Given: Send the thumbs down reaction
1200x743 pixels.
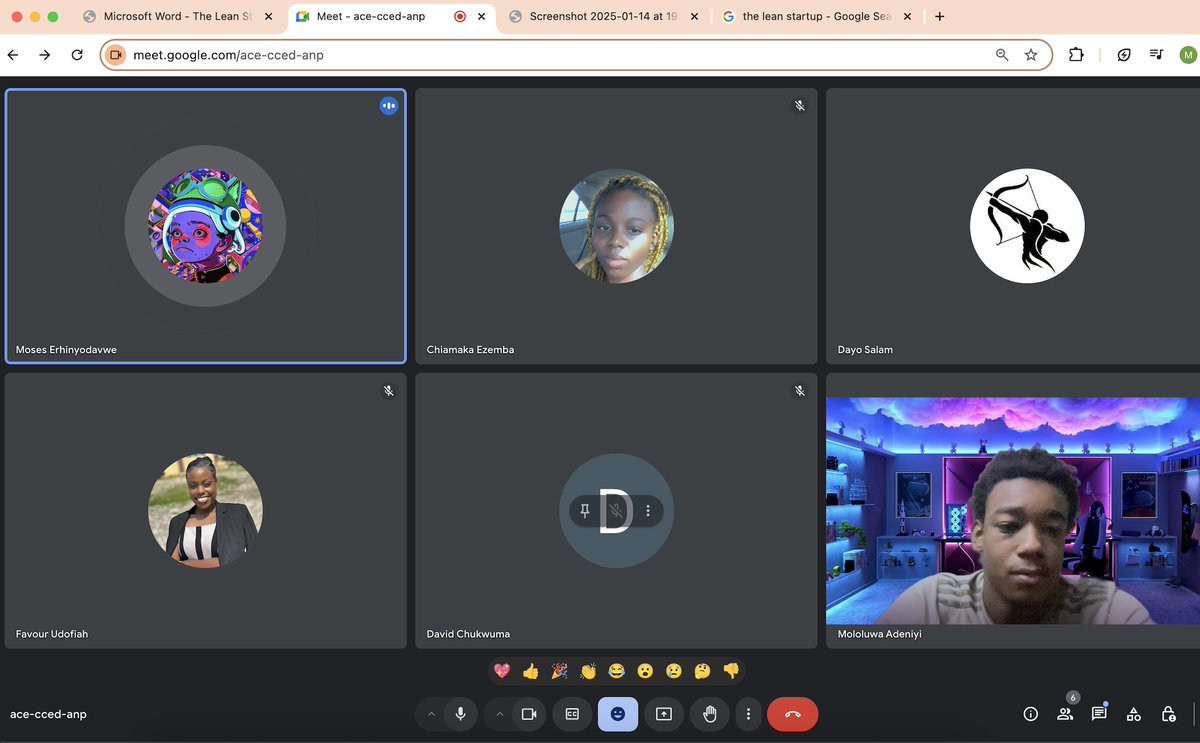Looking at the screenshot, I should pos(731,671).
